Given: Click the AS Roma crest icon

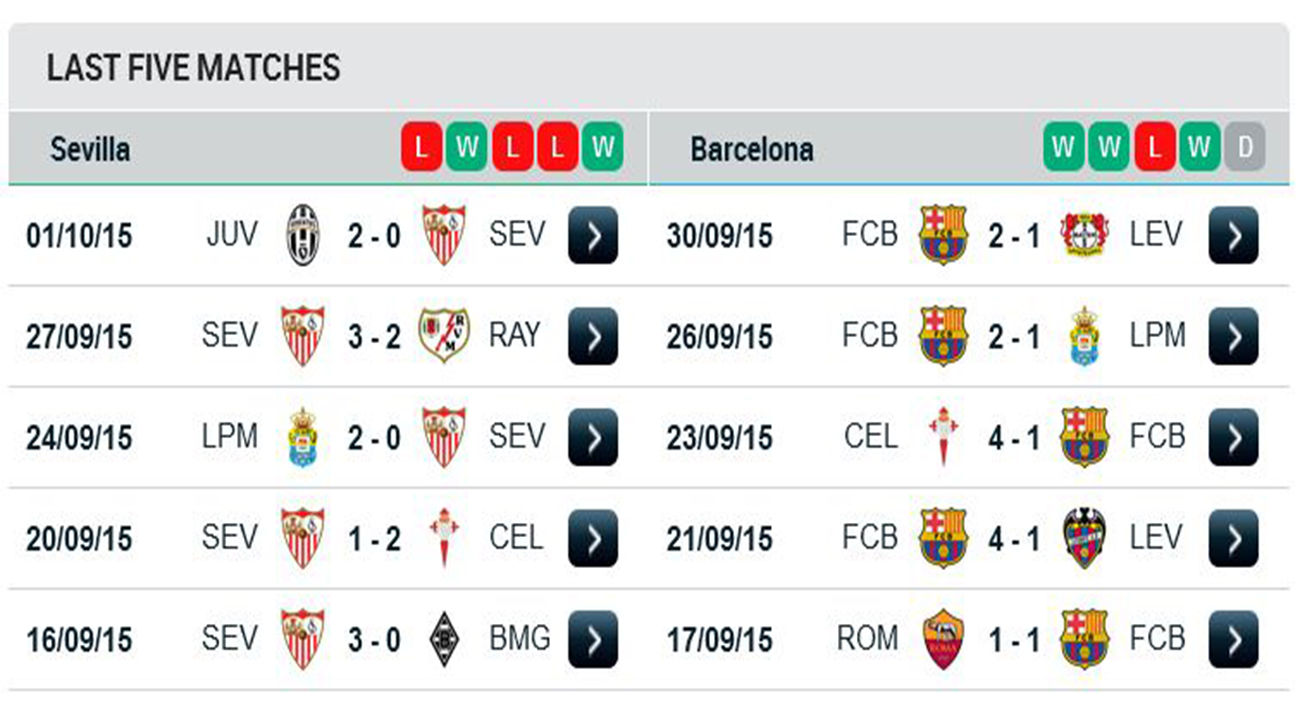Looking at the screenshot, I should [943, 639].
